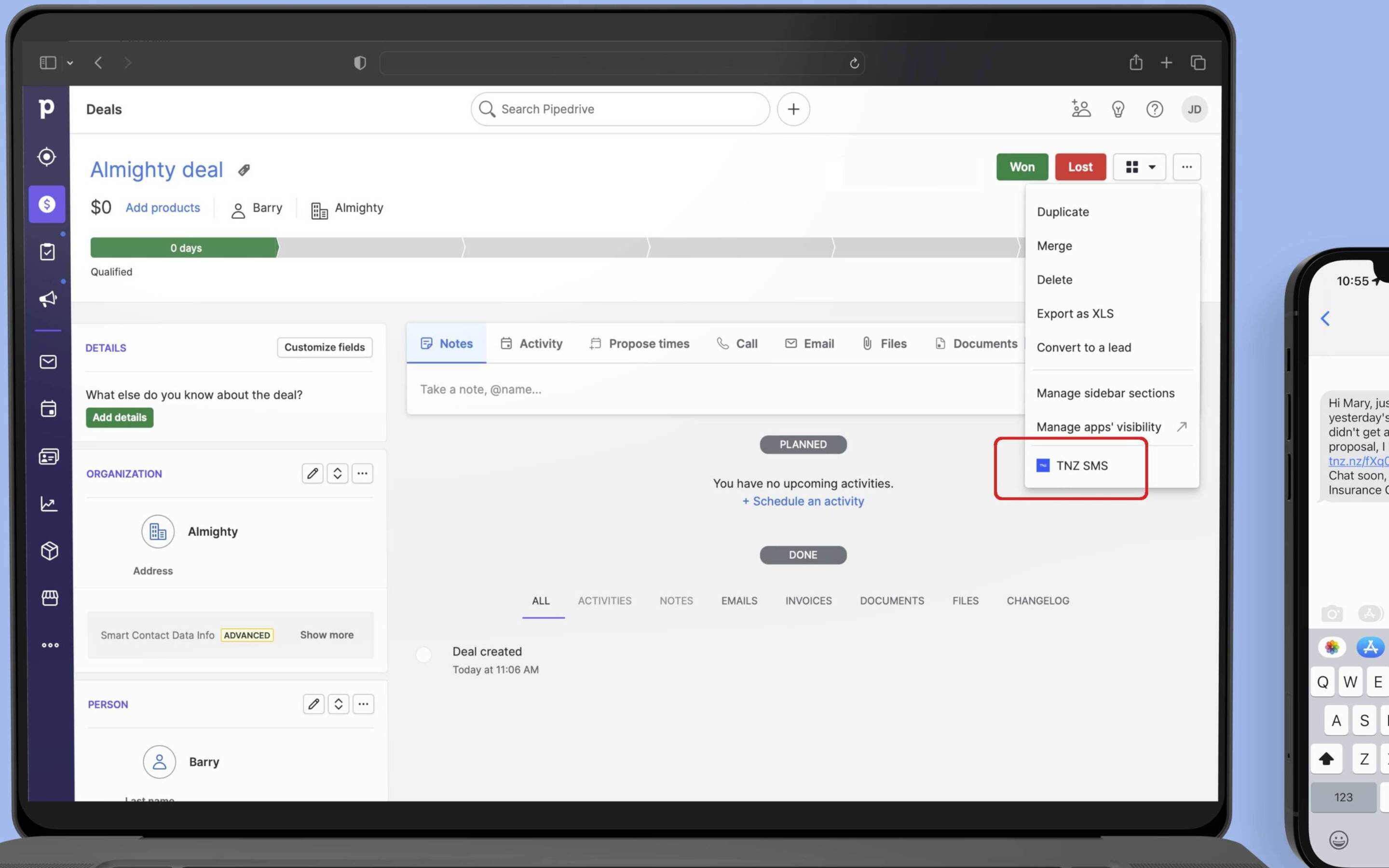Switch to the Propose times tab
Screen dimensions: 1389x868
click(x=640, y=343)
